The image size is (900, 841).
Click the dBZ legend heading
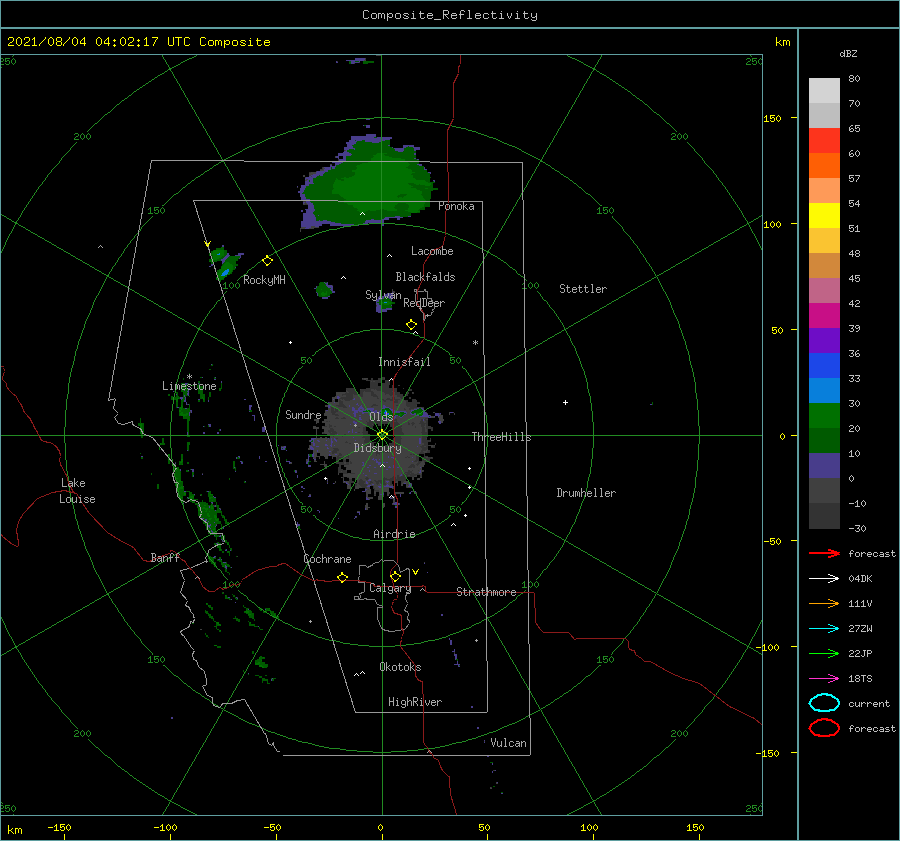[x=848, y=53]
